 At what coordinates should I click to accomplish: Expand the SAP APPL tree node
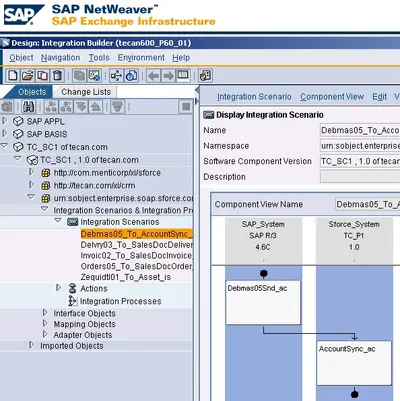(x=5, y=121)
